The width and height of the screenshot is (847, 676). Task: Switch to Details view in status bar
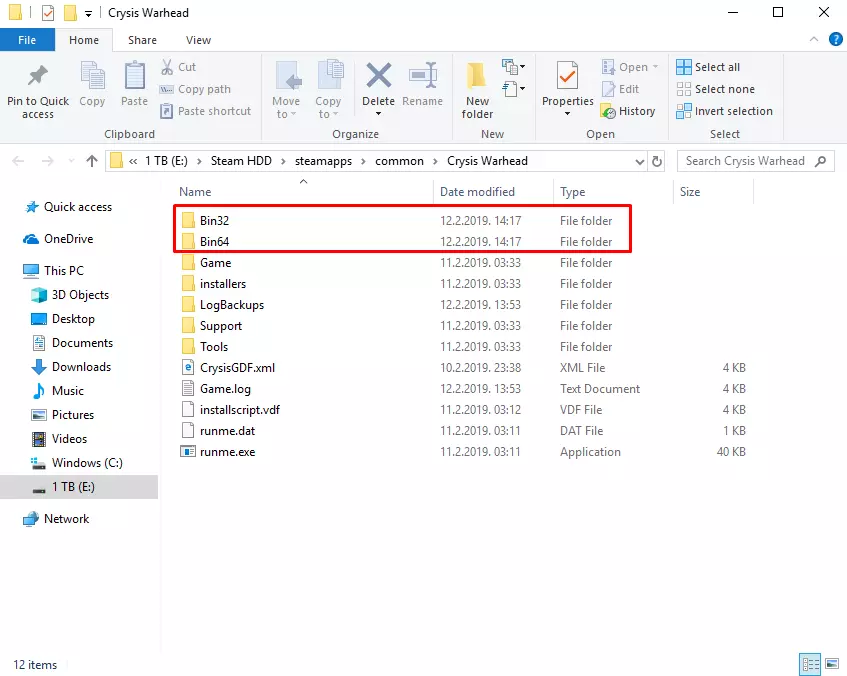click(810, 664)
